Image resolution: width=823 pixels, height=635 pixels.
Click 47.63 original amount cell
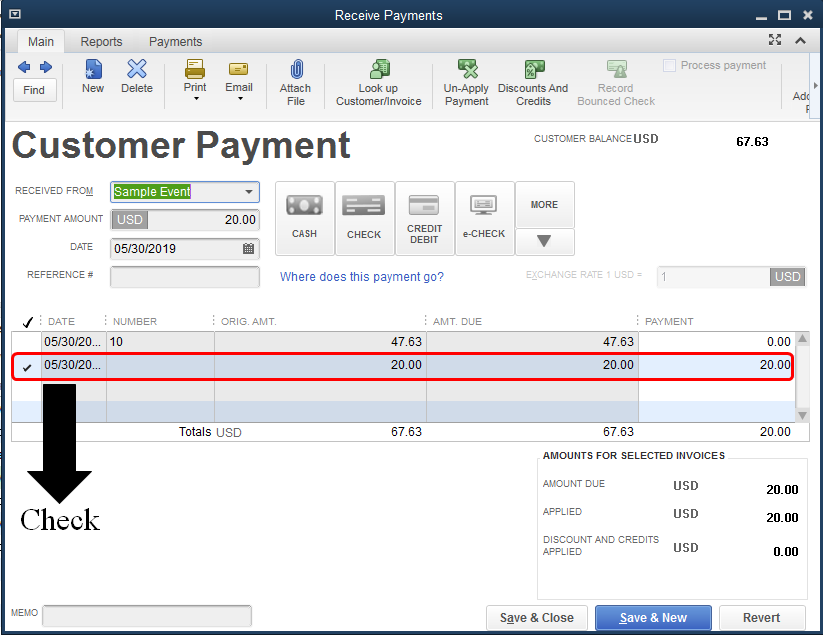(320, 342)
